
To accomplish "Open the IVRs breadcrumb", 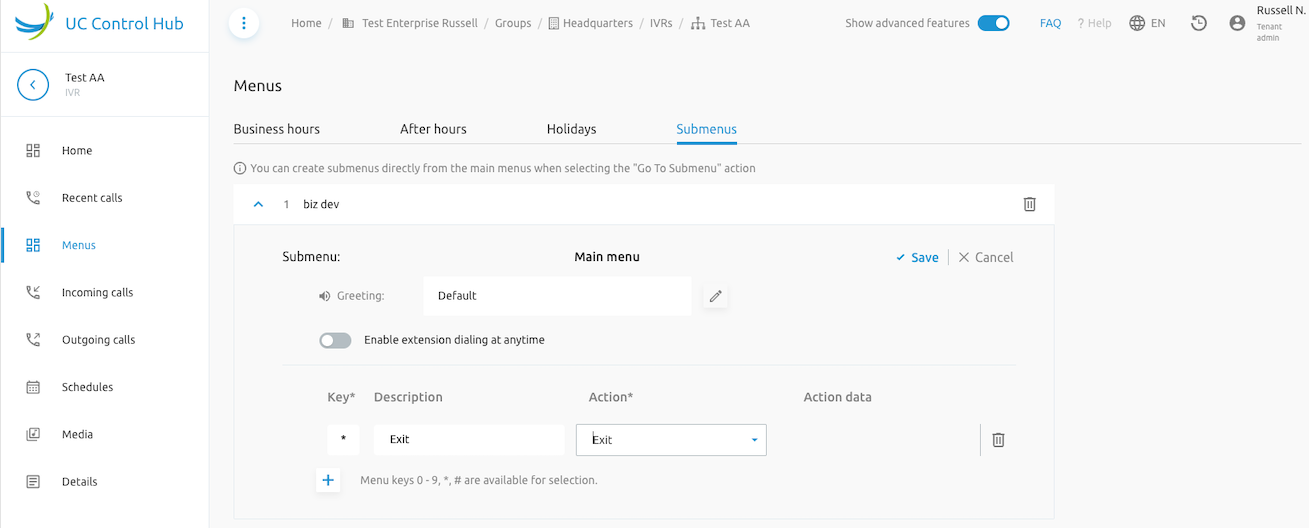I will pos(662,23).
